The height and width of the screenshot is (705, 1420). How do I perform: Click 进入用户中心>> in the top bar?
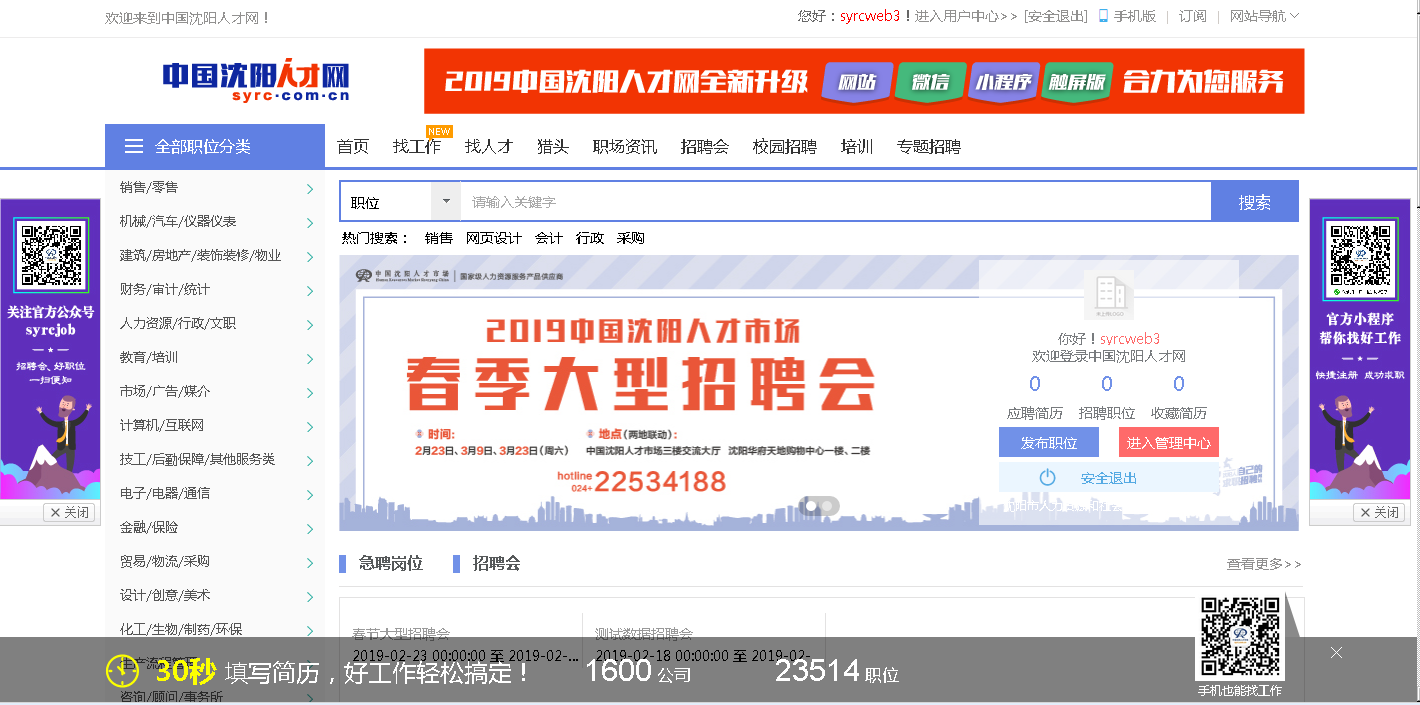966,16
